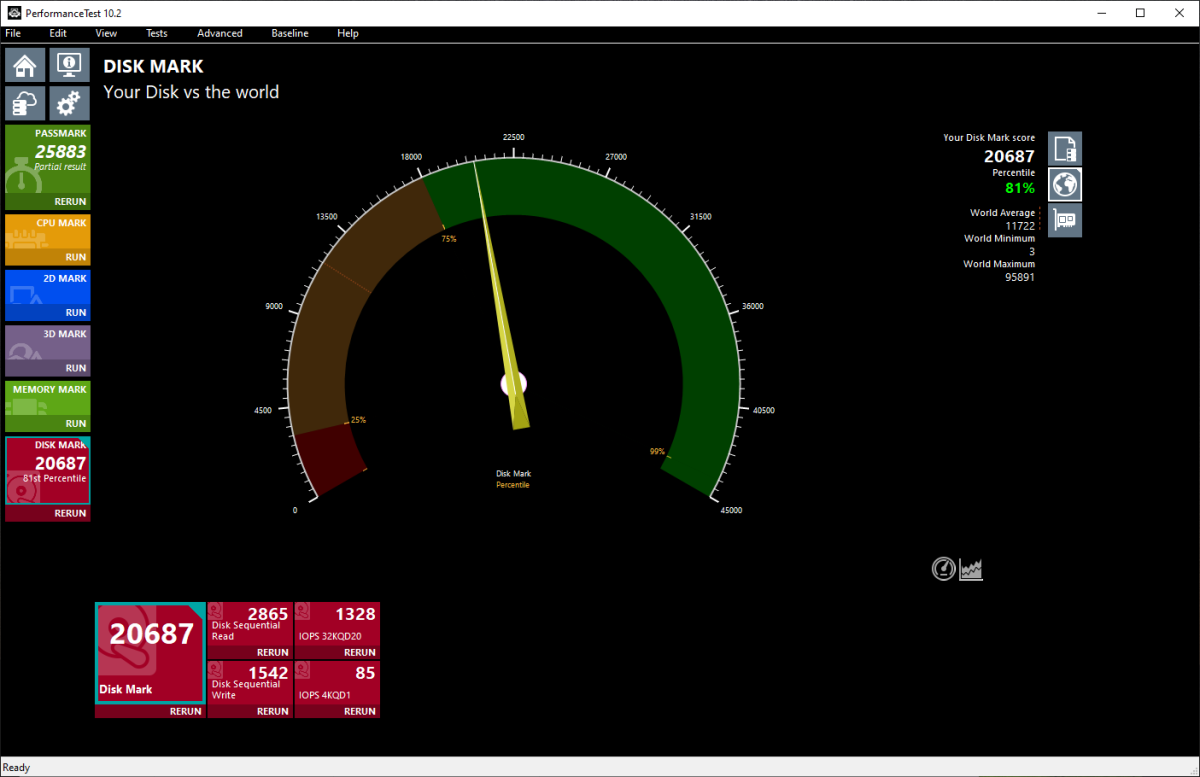Open the Advanced menu
This screenshot has height=777, width=1200.
(220, 33)
